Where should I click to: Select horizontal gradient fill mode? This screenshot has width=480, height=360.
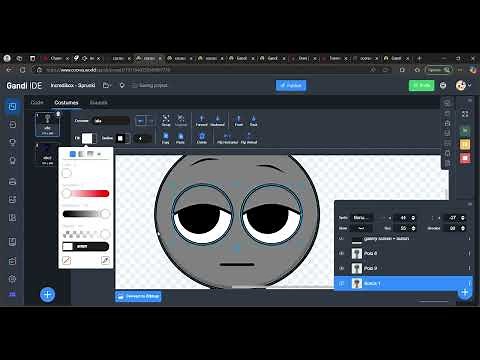click(81, 154)
